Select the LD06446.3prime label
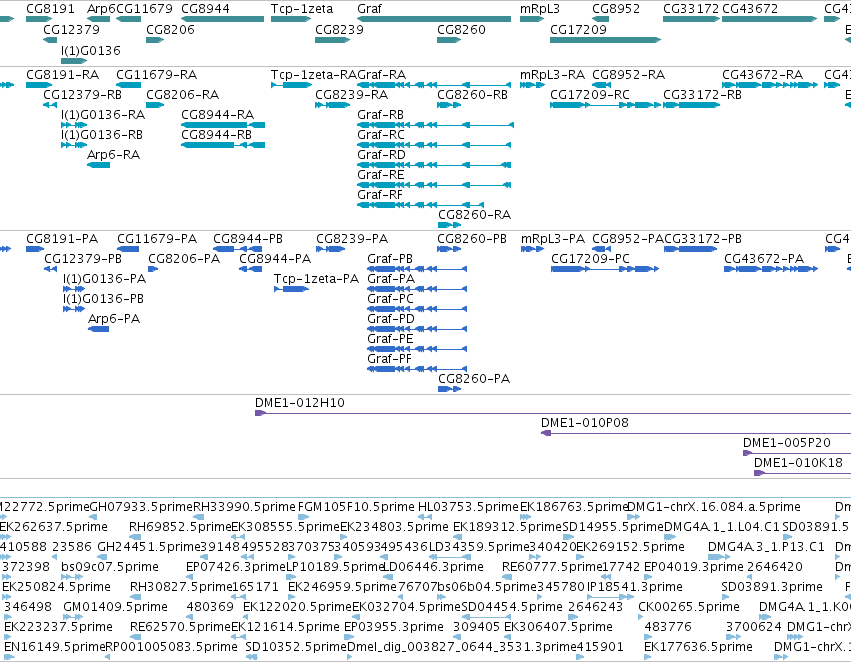The width and height of the screenshot is (851, 662). 433,567
